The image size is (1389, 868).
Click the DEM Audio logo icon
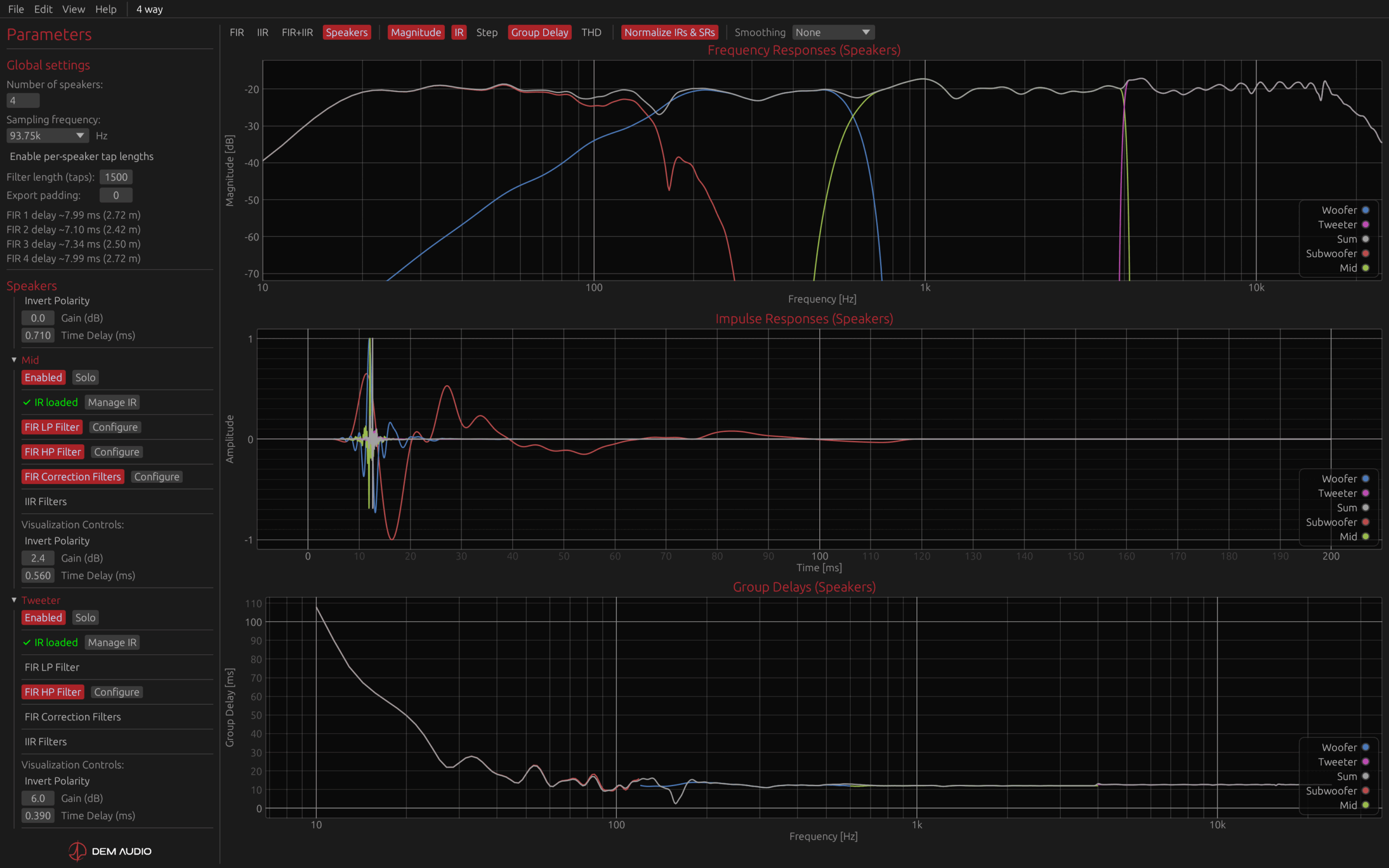78,851
